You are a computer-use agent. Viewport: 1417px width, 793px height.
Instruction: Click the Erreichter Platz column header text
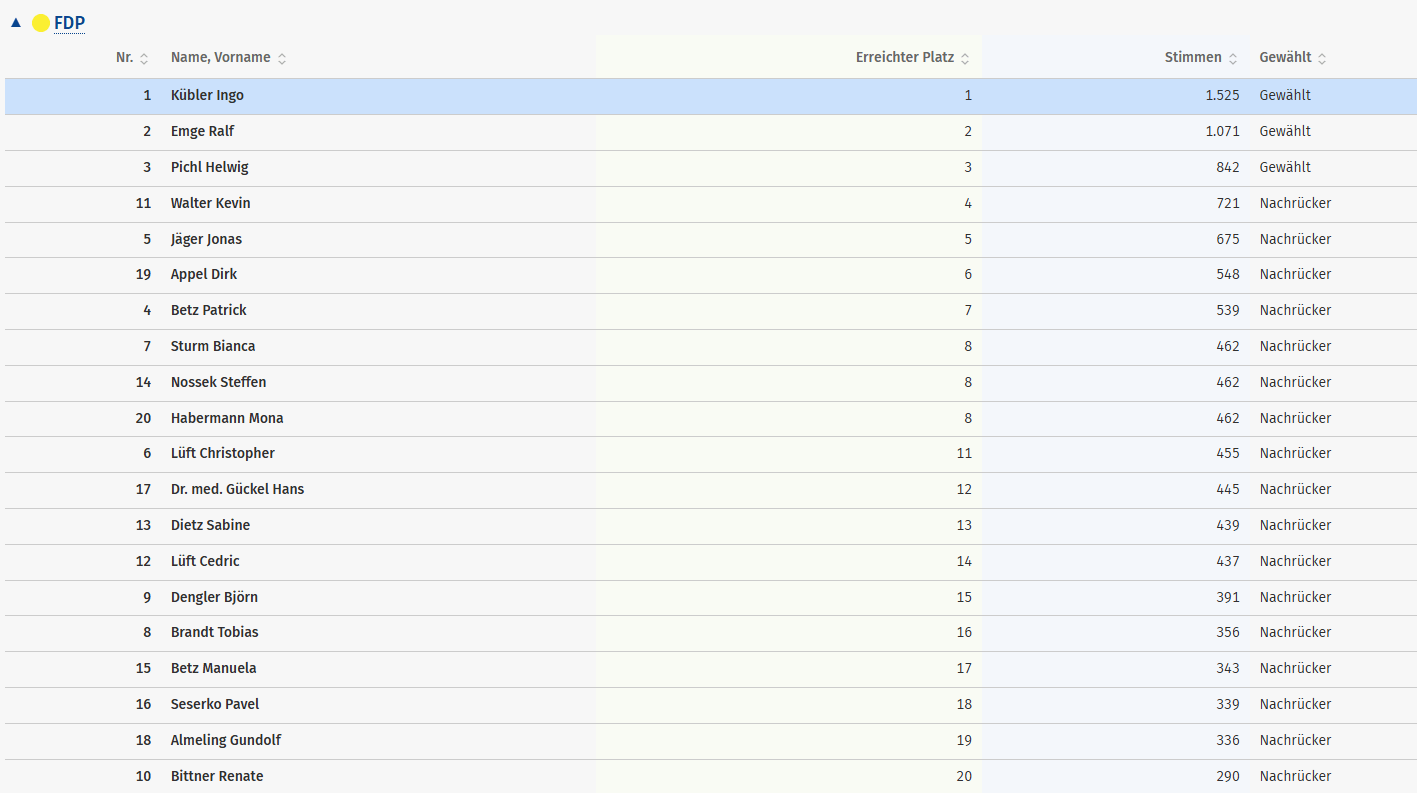[x=904, y=58]
